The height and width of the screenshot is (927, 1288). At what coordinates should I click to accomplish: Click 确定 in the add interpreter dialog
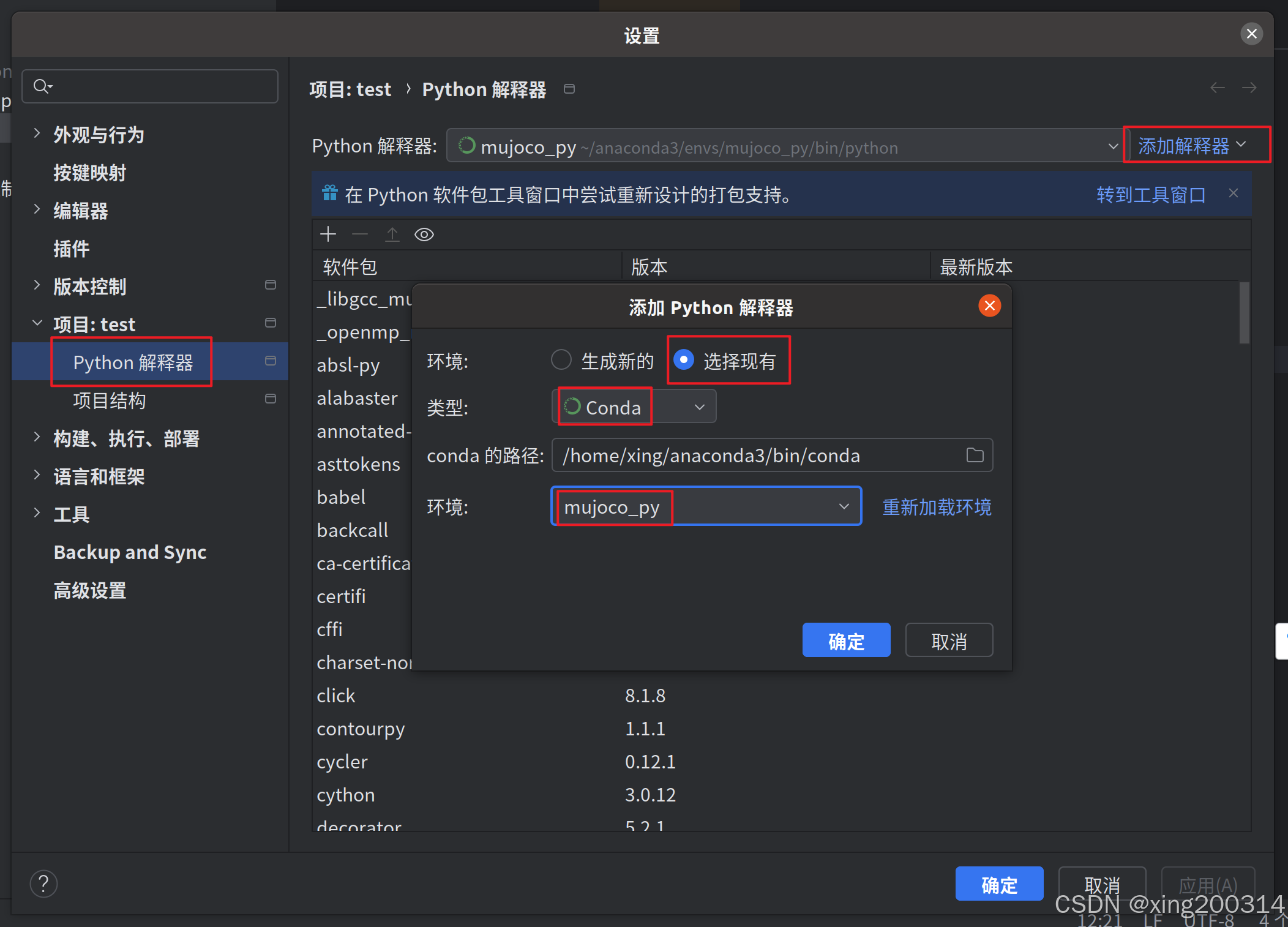click(x=846, y=640)
